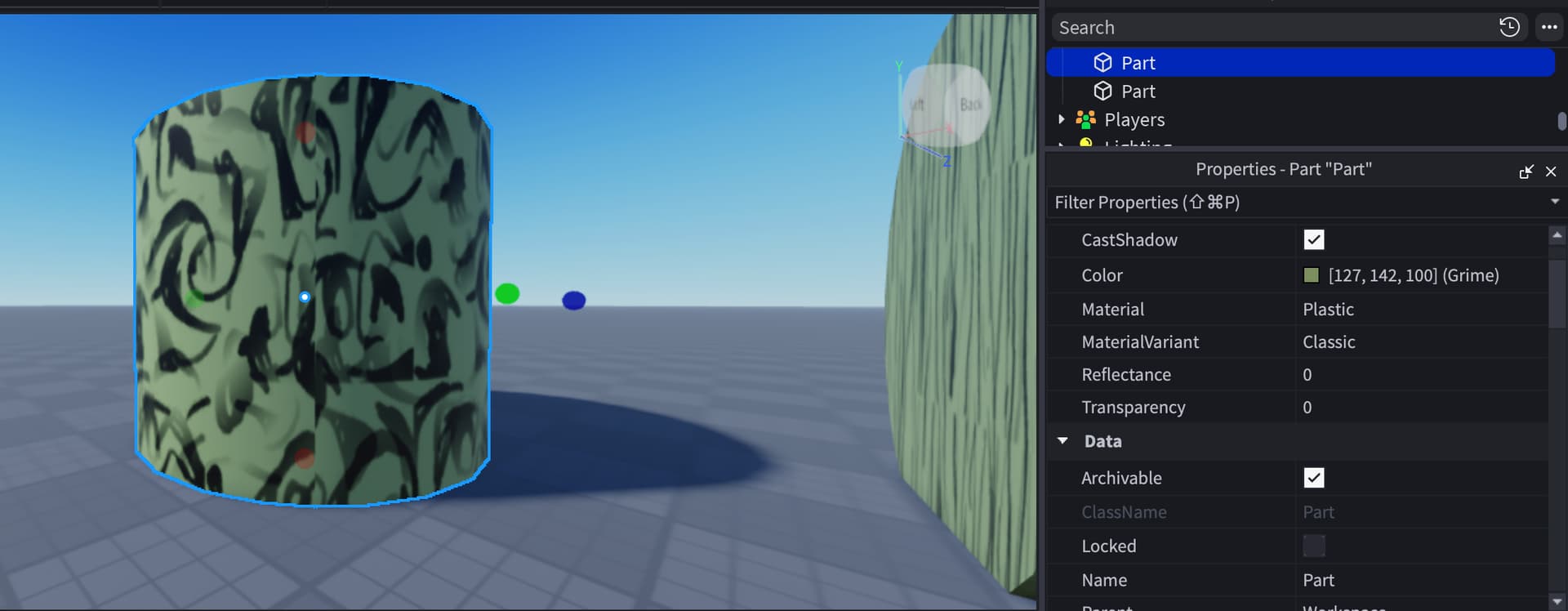Image resolution: width=1568 pixels, height=611 pixels.
Task: Click the Grime color swatch
Action: (x=1312, y=275)
